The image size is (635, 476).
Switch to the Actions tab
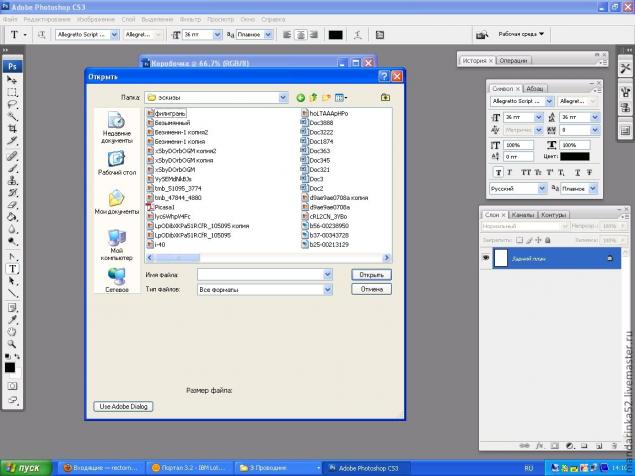tap(513, 60)
